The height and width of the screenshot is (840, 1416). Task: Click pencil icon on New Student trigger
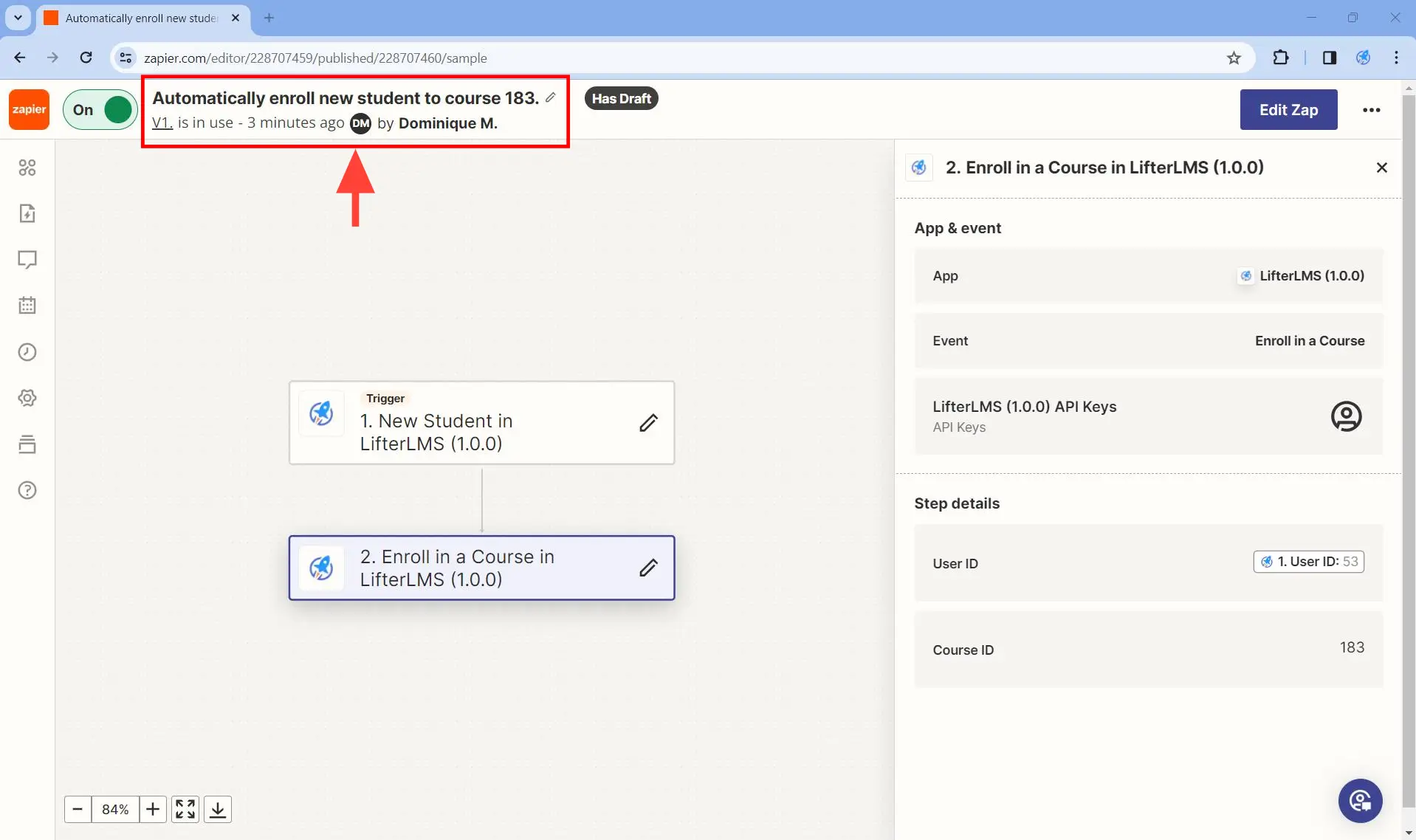[648, 423]
